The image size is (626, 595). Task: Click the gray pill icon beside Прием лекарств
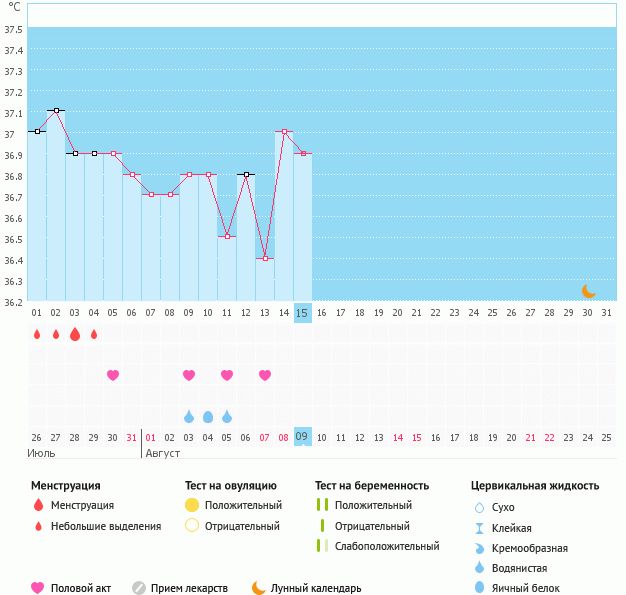pyautogui.click(x=139, y=588)
